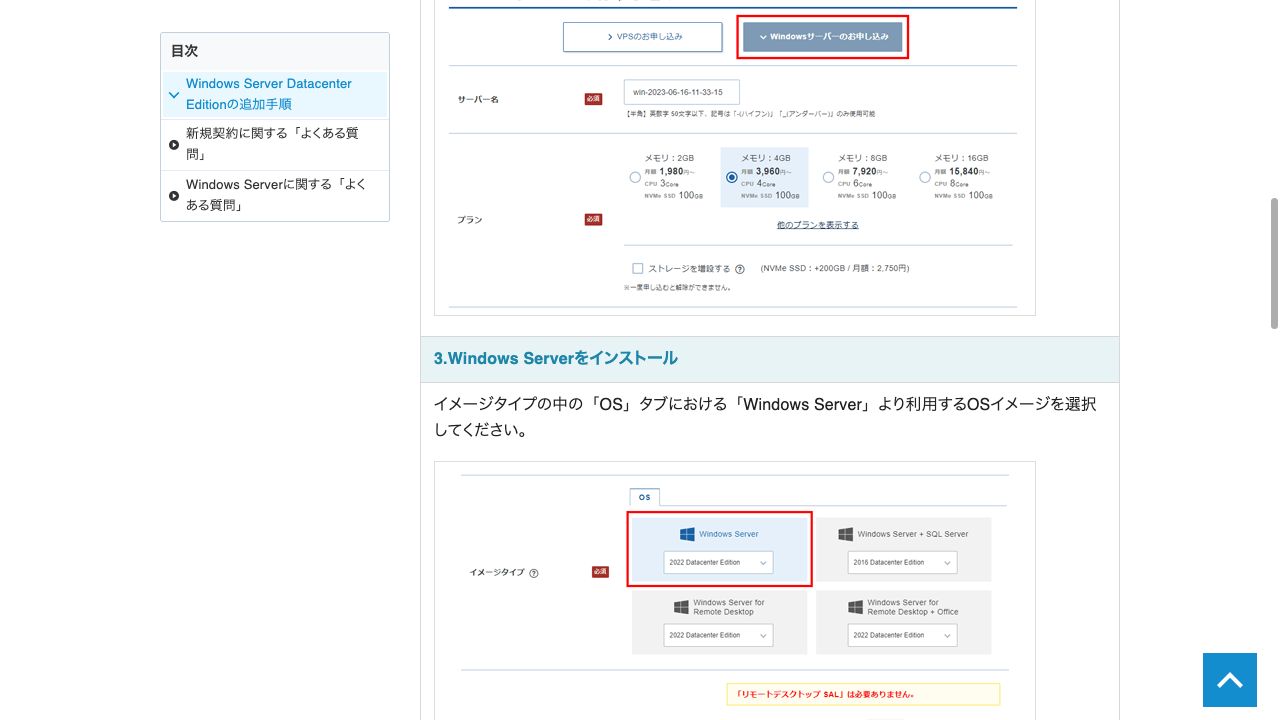Jump to 新規契約に関する「よくある質問」 section

[x=275, y=144]
